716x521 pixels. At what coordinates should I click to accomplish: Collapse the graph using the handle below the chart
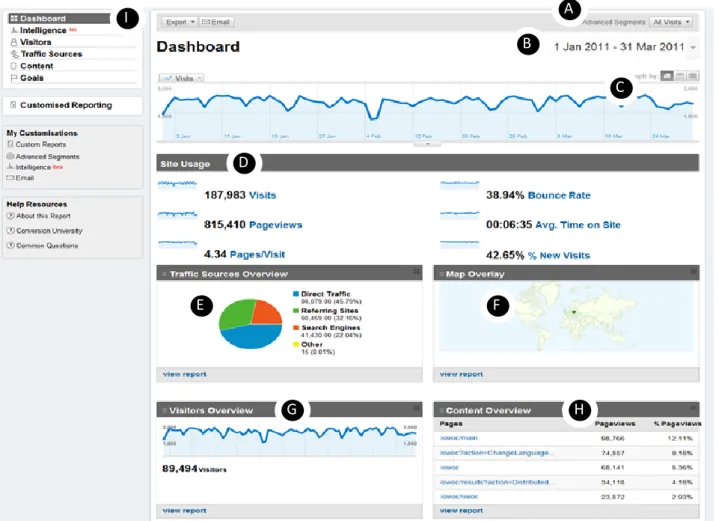point(427,144)
